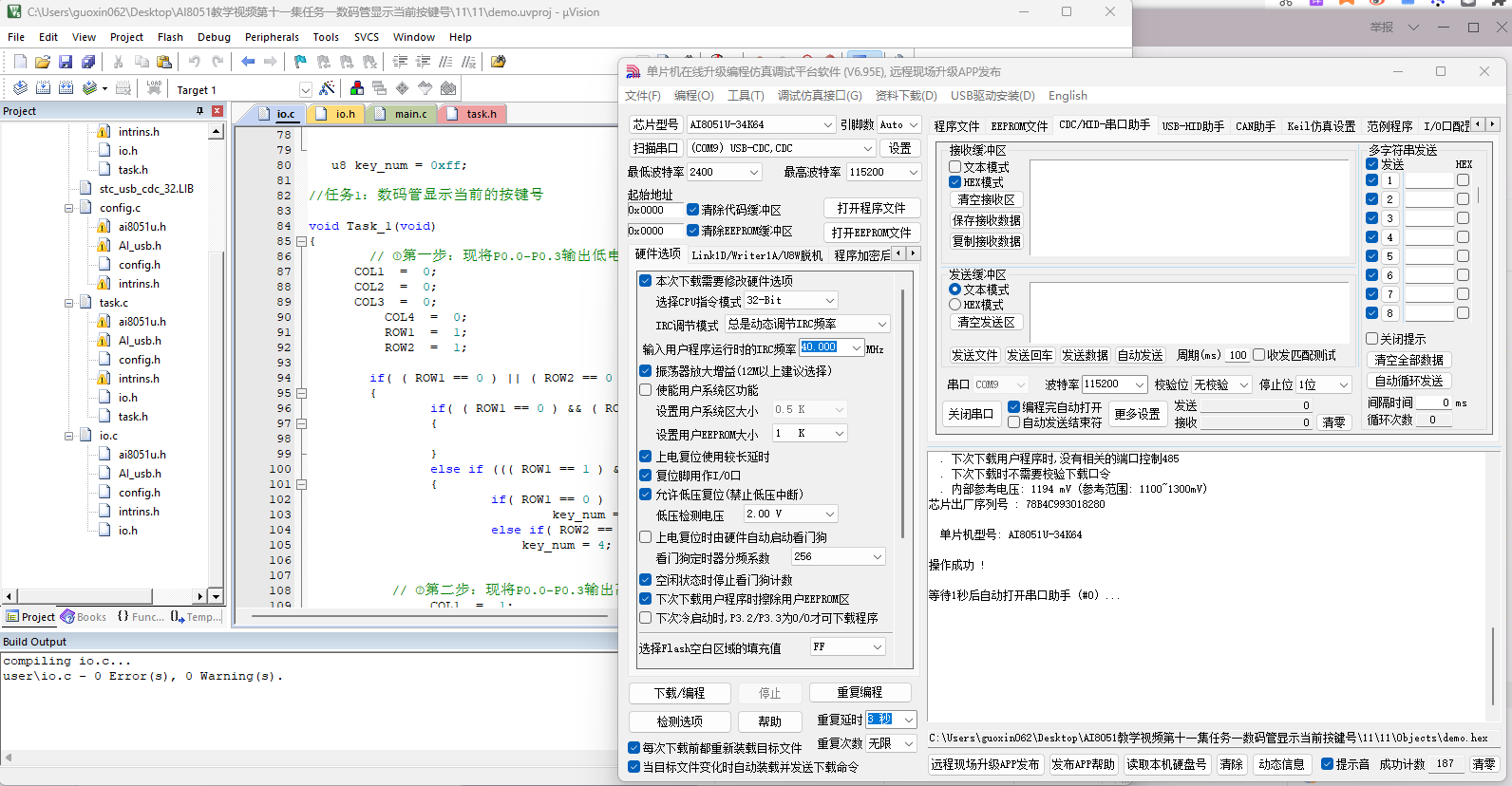Open the Peripherals menu

click(272, 37)
